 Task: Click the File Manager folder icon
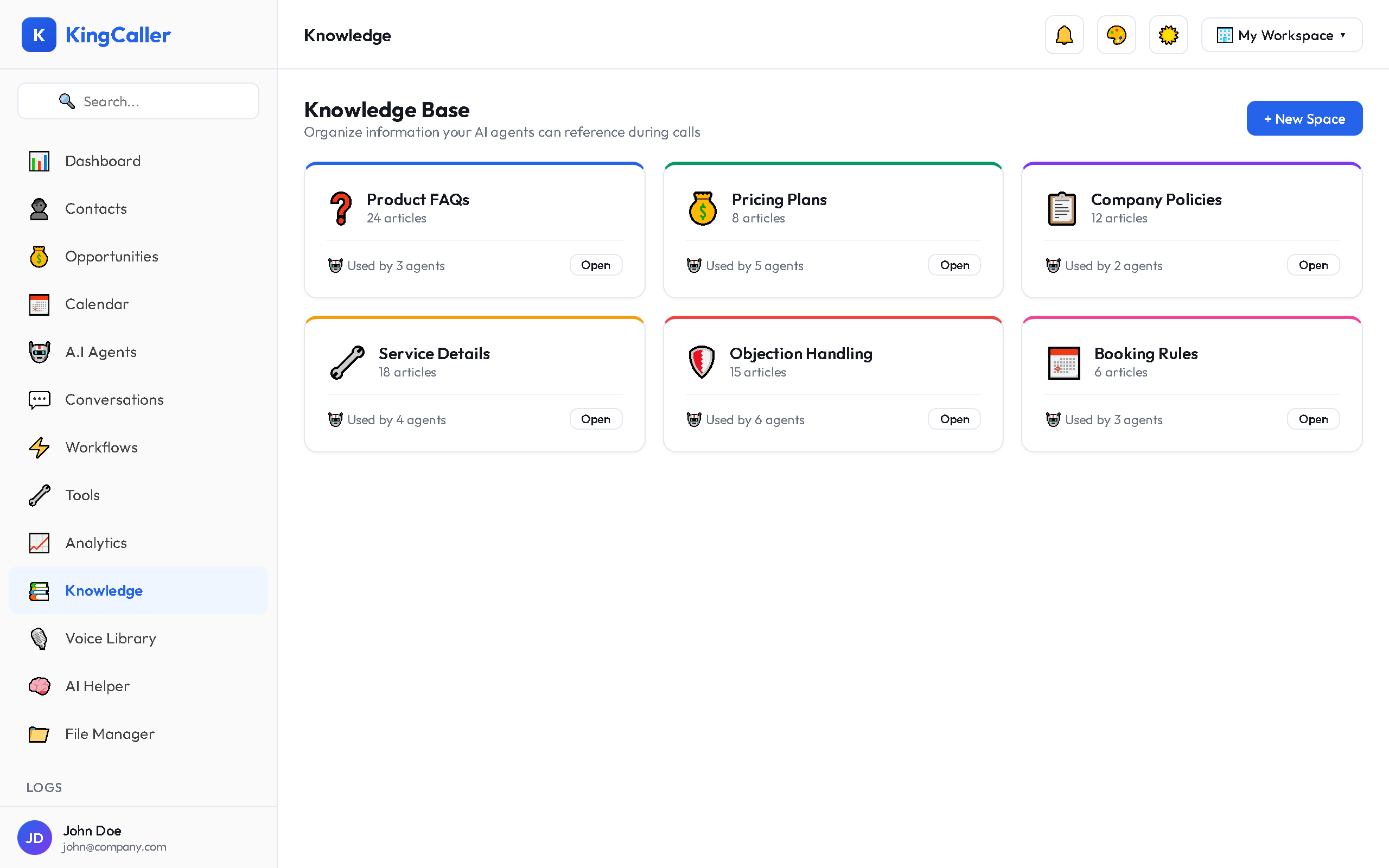[x=39, y=733]
